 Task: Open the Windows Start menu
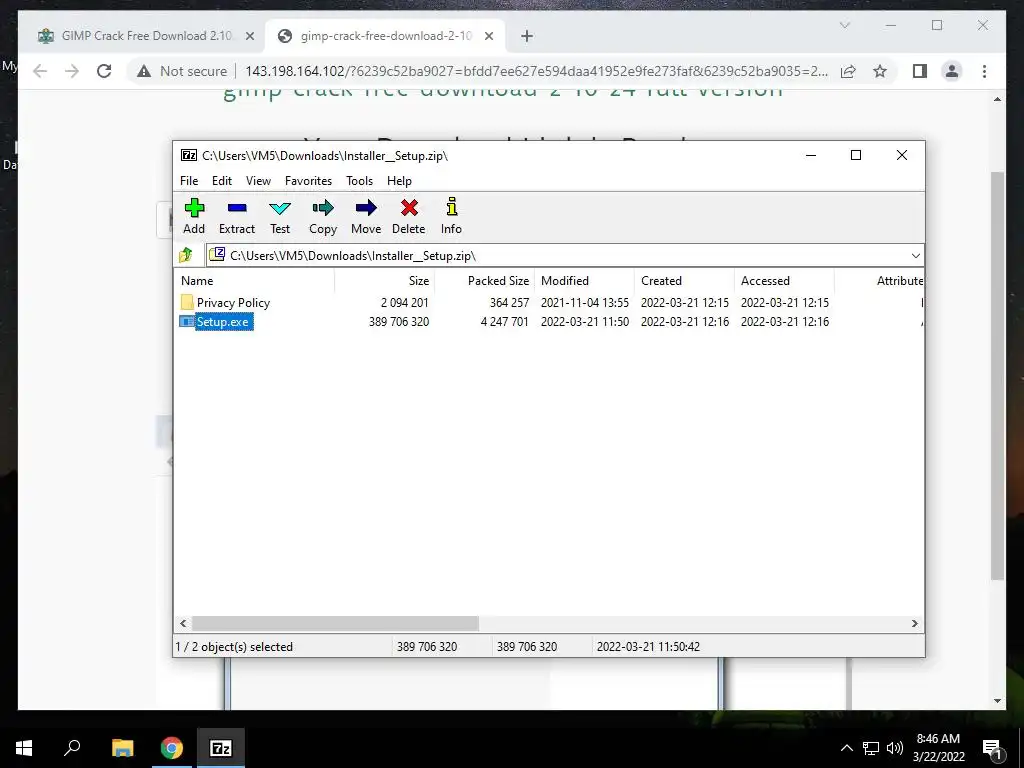pyautogui.click(x=24, y=748)
